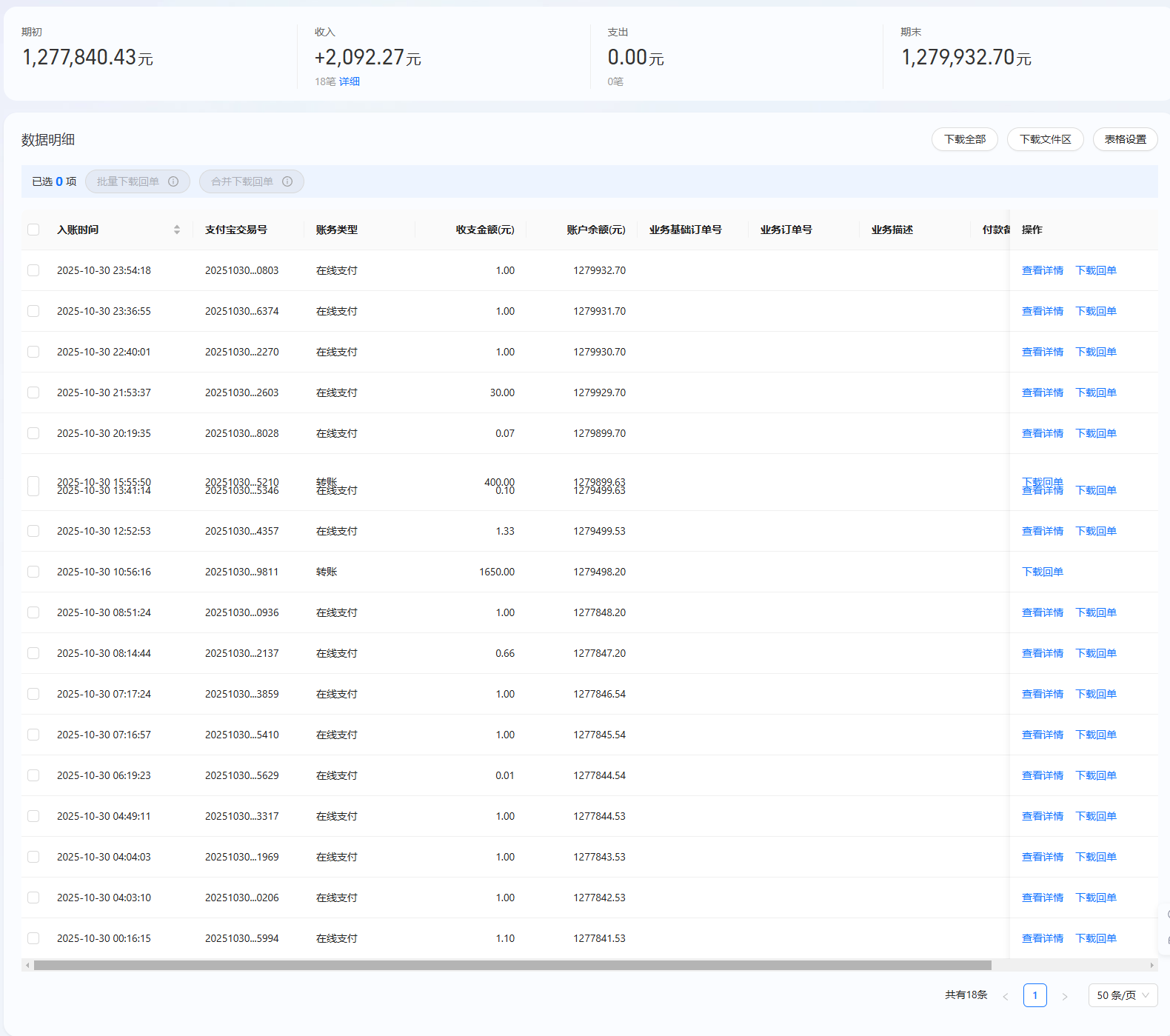The height and width of the screenshot is (1036, 1170).
Task: Select page number 1 in pagination
Action: (1034, 995)
